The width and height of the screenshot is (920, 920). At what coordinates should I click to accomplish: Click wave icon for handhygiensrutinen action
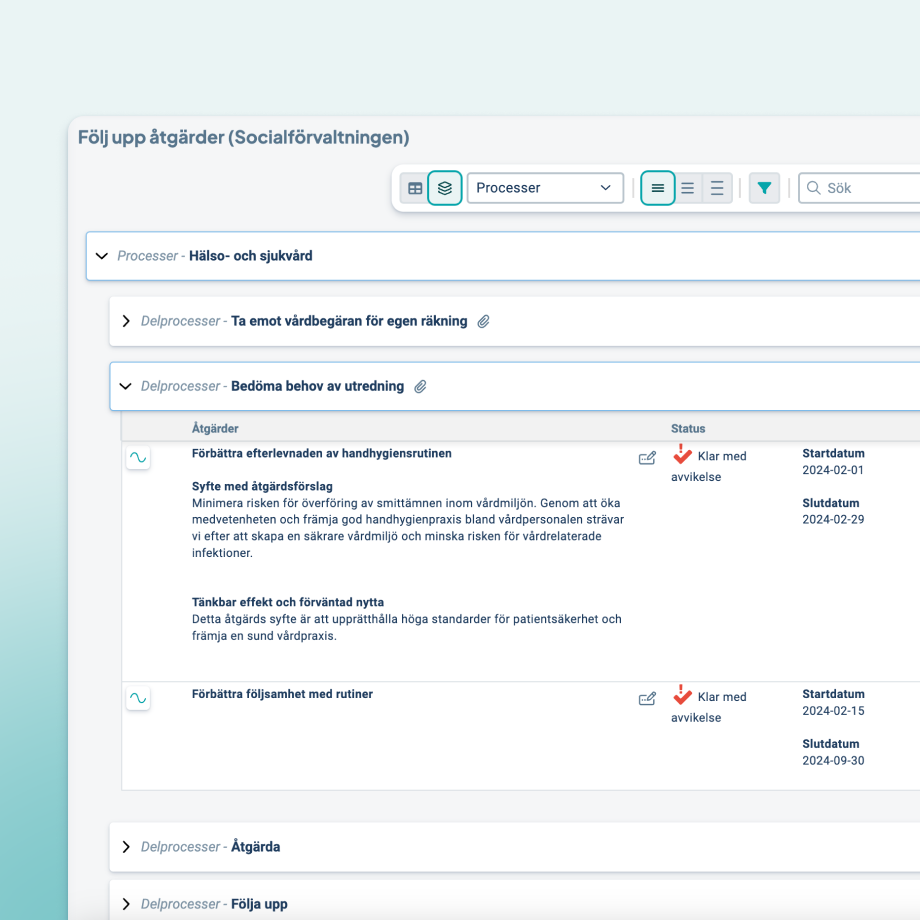[x=138, y=458]
